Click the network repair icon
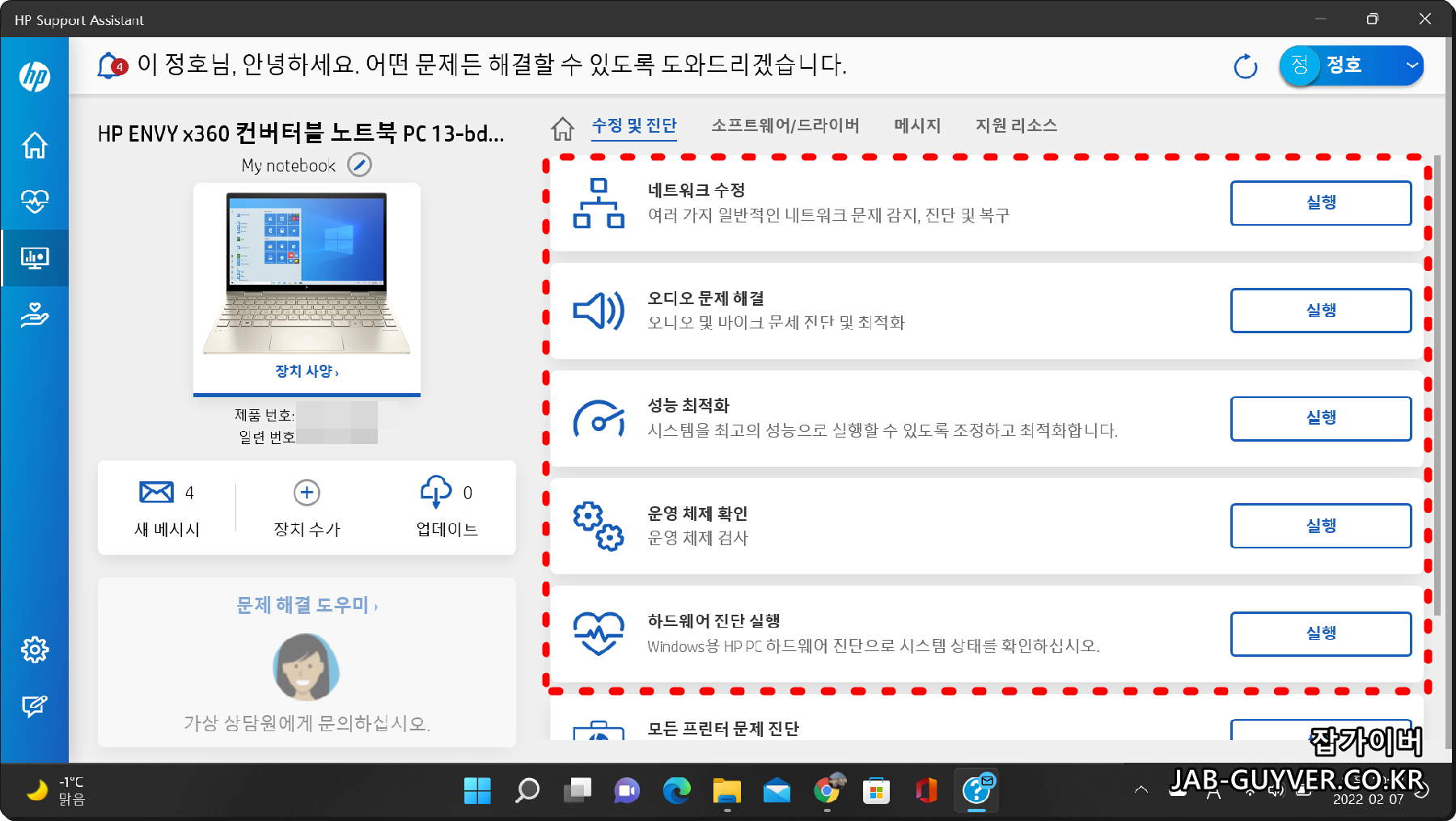1456x821 pixels. click(599, 203)
